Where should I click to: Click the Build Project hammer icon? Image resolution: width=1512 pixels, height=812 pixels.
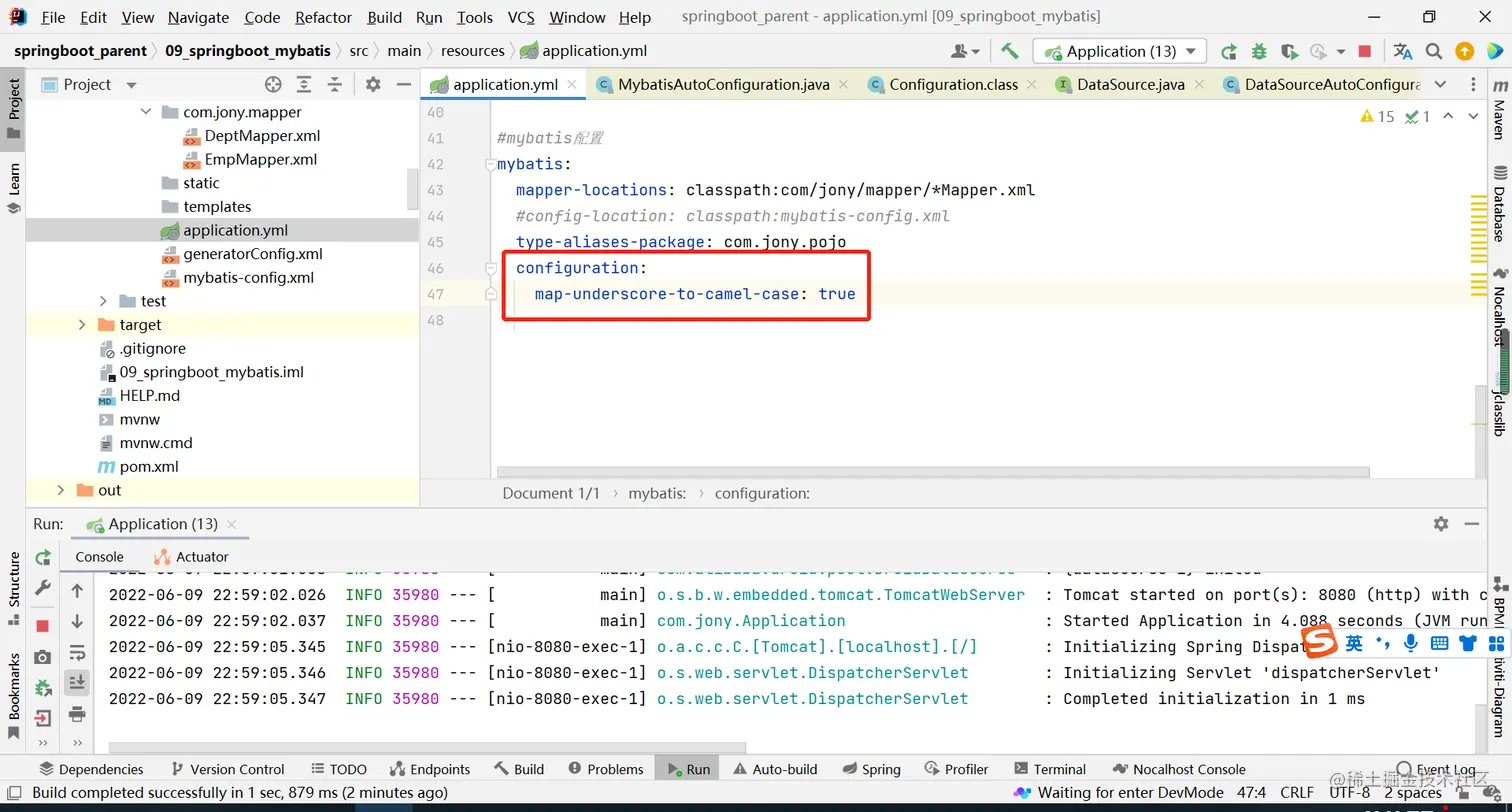click(x=1009, y=51)
